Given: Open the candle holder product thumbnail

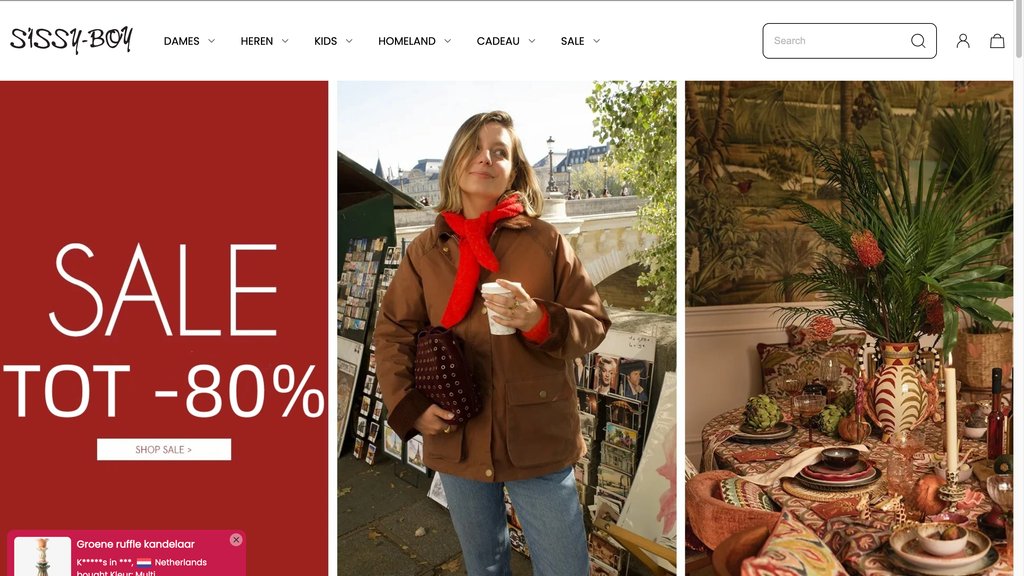Looking at the screenshot, I should pos(42,556).
